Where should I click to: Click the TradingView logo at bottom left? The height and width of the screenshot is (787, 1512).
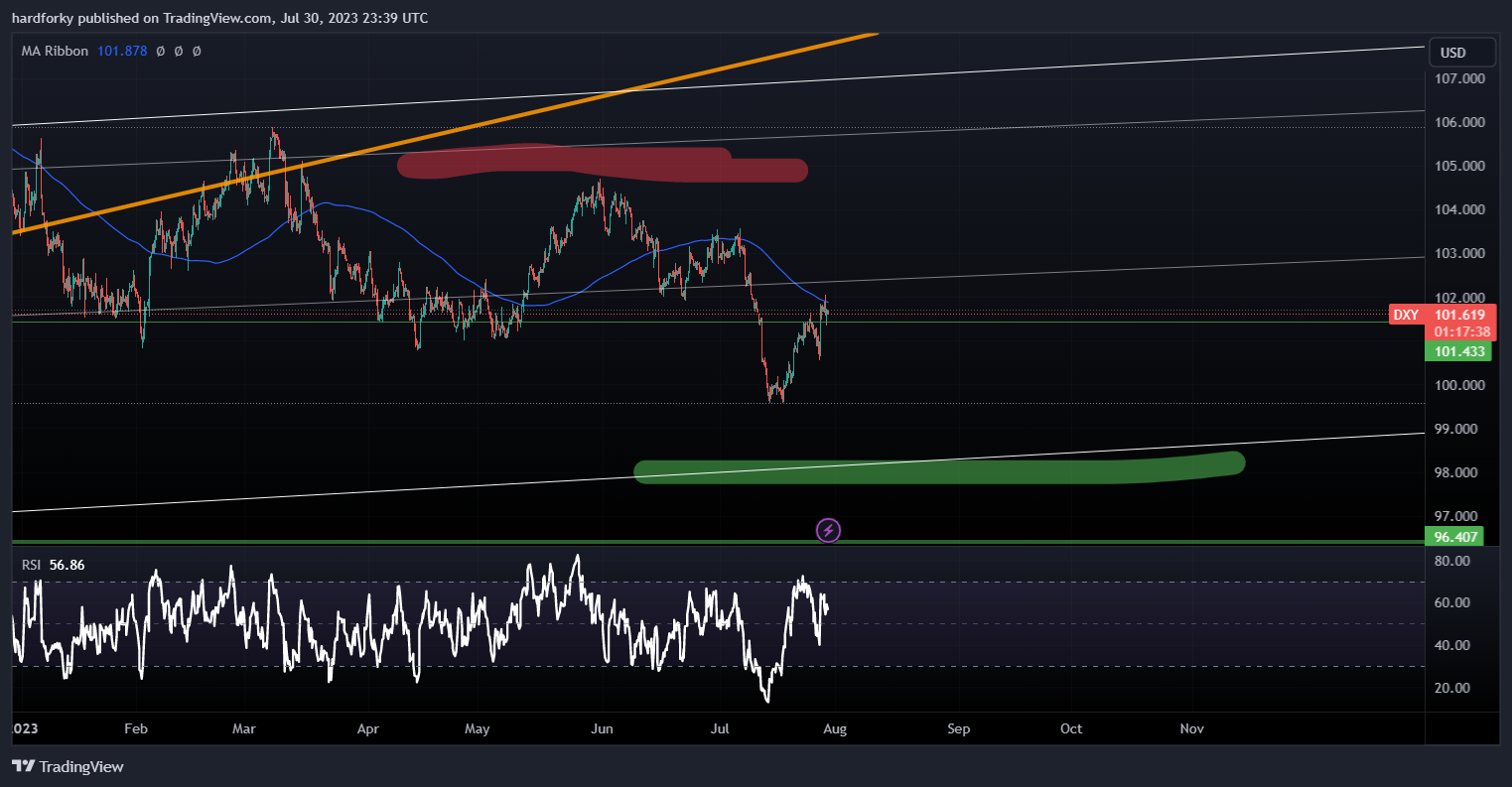68,766
